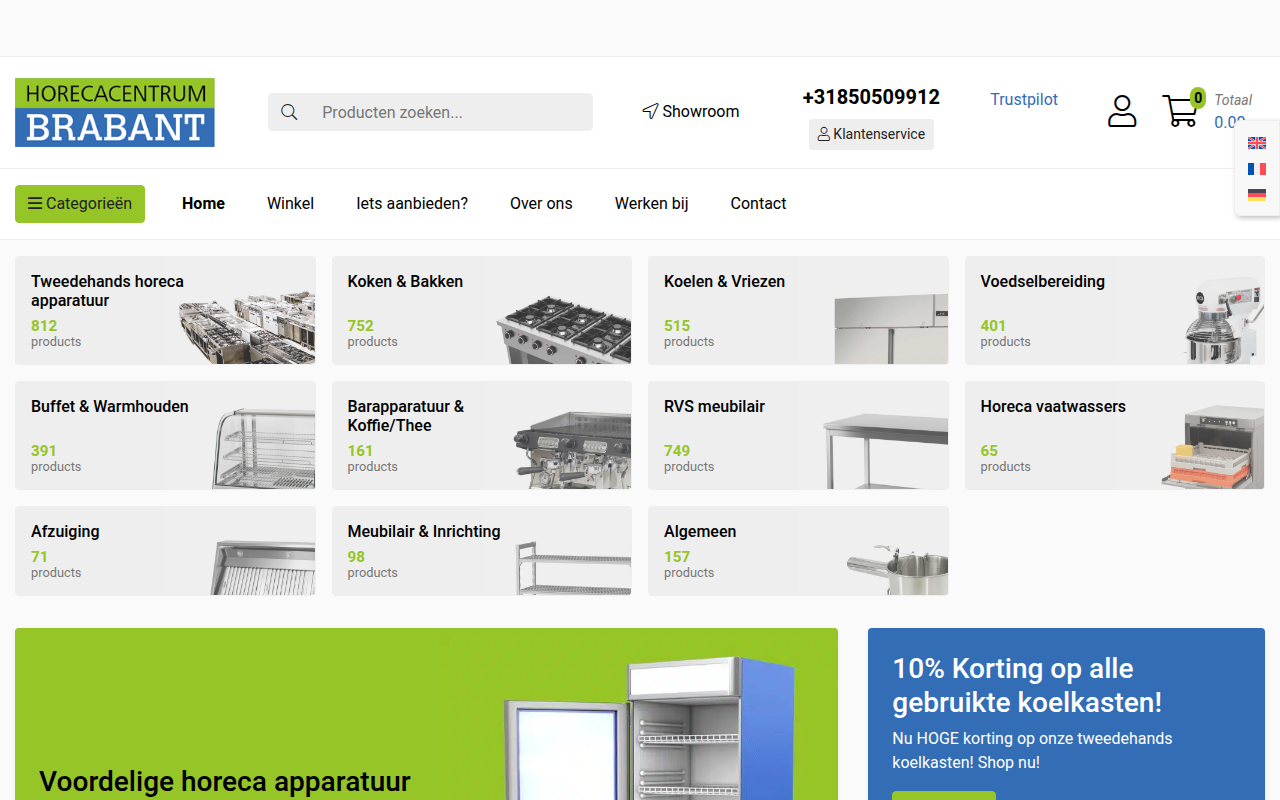Open the Trustpilot link
This screenshot has width=1280, height=800.
tap(1024, 99)
